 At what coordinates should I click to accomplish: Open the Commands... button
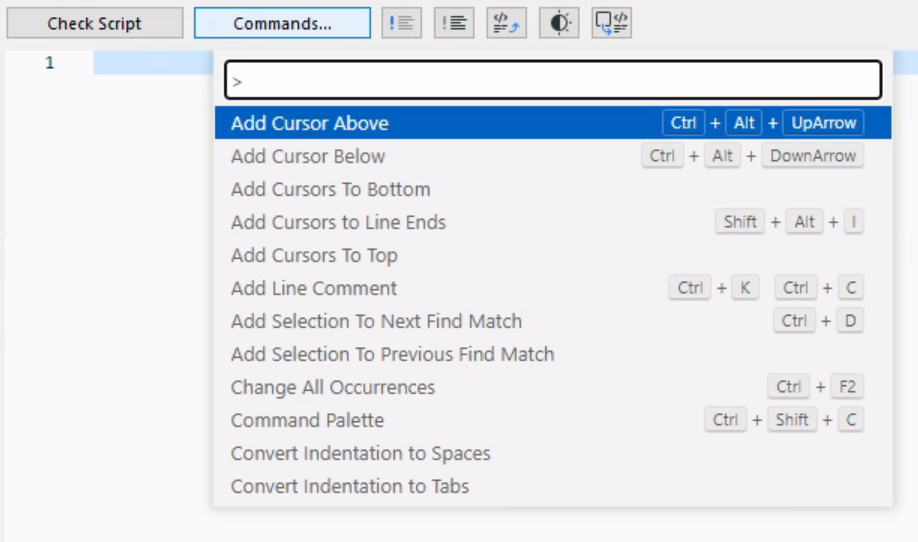[282, 23]
